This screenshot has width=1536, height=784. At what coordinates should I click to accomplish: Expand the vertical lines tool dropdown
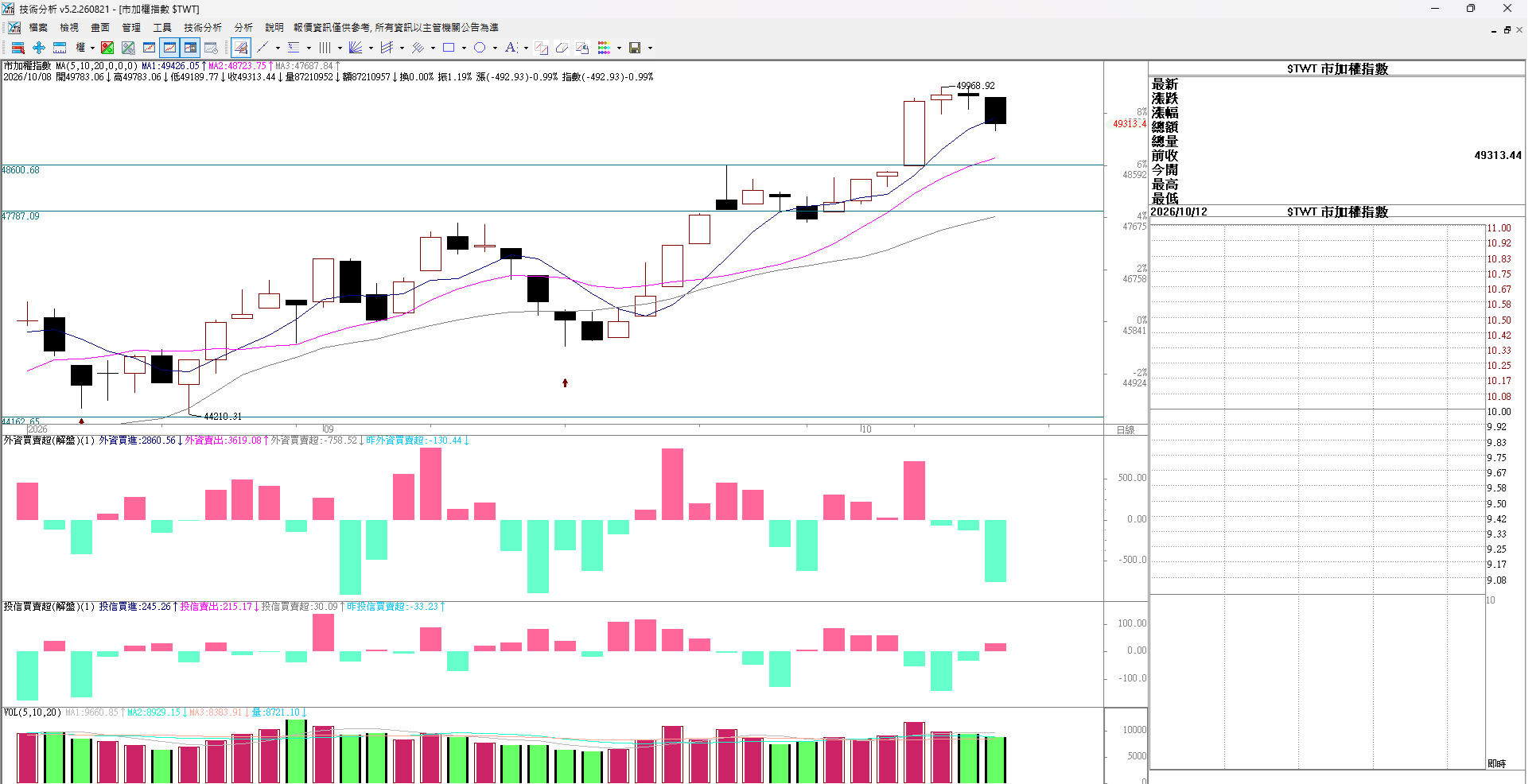340,48
